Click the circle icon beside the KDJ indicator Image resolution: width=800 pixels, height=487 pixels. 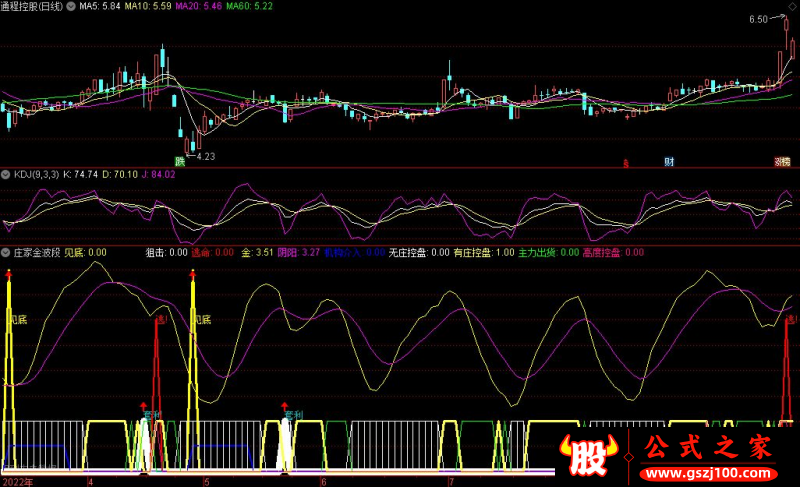[6, 174]
